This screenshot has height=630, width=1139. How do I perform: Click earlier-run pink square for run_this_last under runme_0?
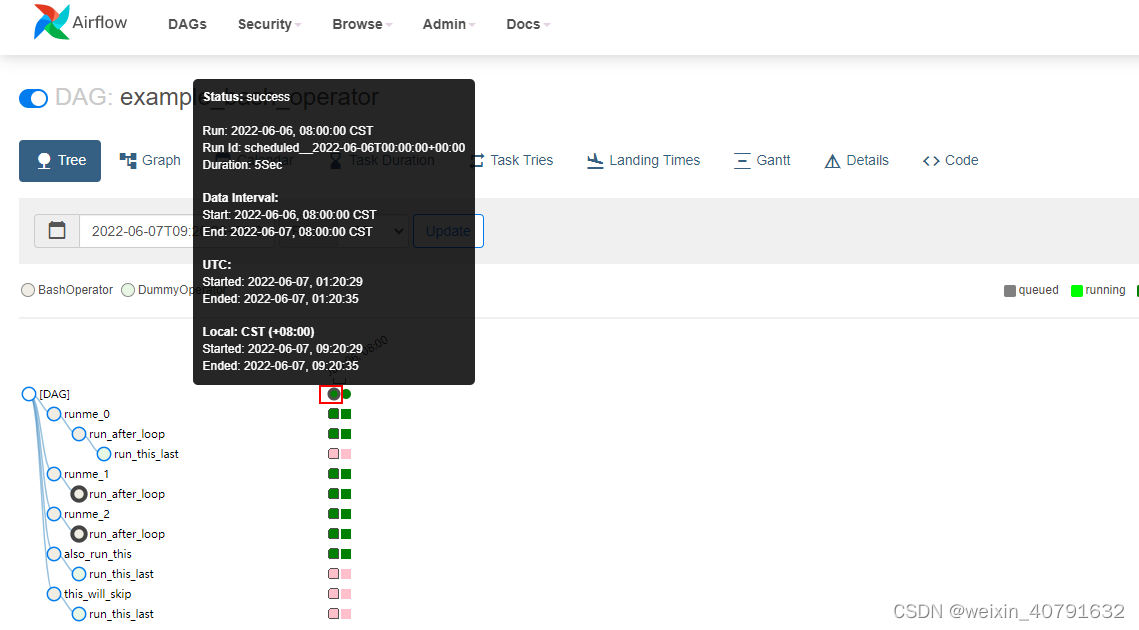coord(333,454)
